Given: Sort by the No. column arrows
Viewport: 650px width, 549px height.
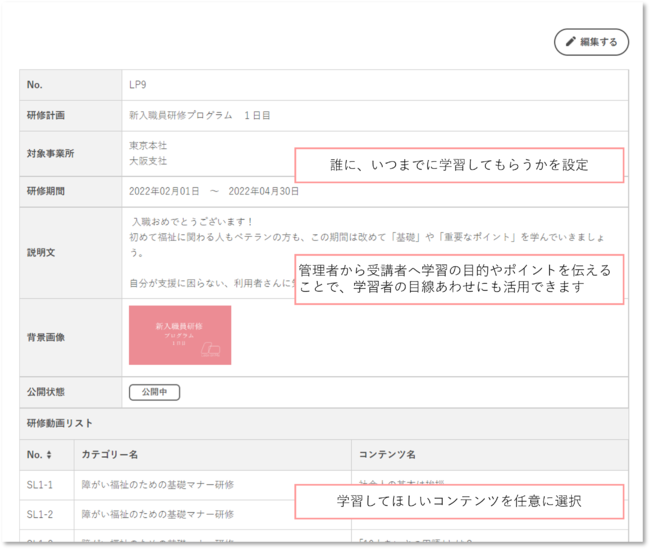Looking at the screenshot, I should 49,454.
